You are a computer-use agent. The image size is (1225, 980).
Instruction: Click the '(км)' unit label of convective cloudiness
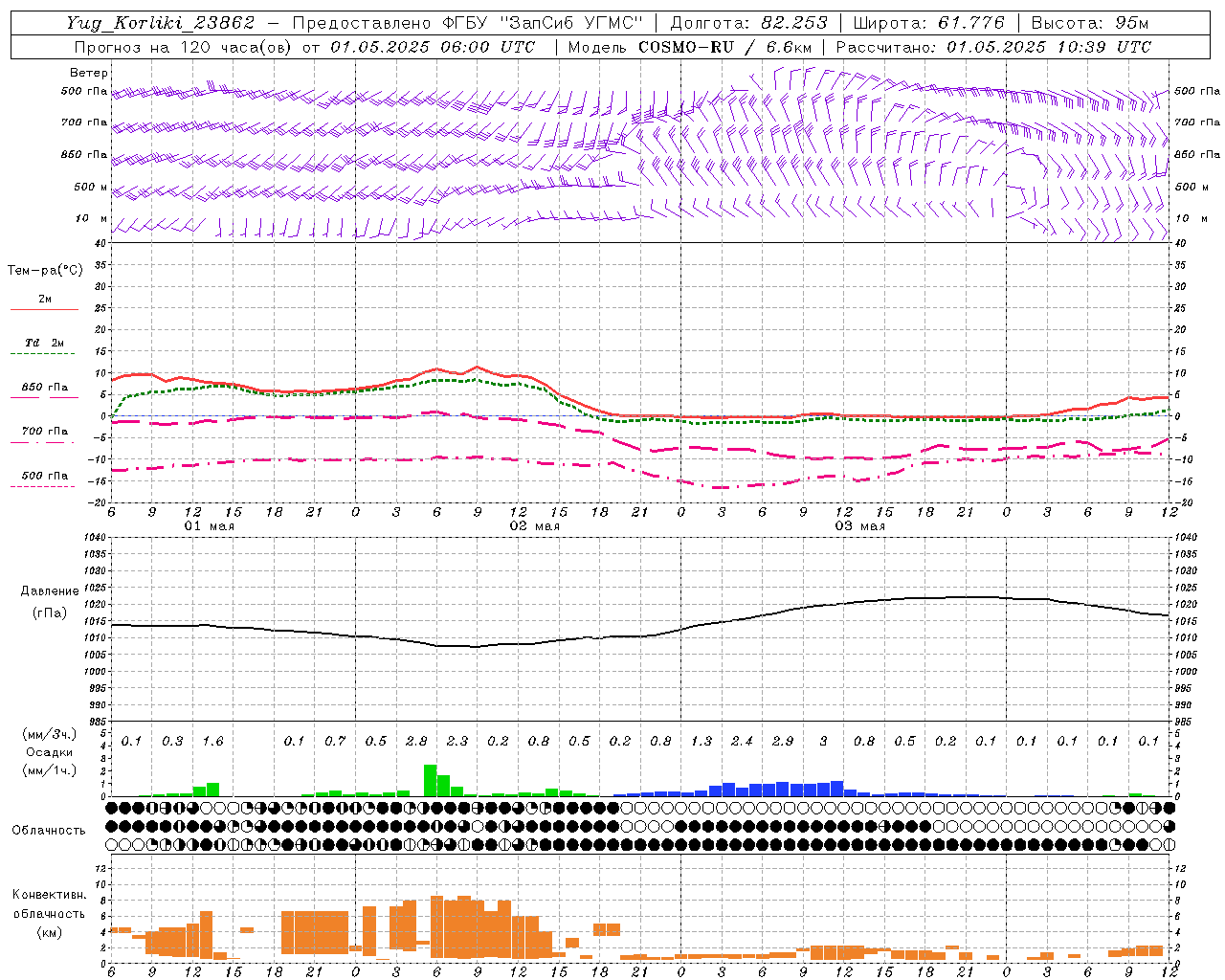(49, 931)
